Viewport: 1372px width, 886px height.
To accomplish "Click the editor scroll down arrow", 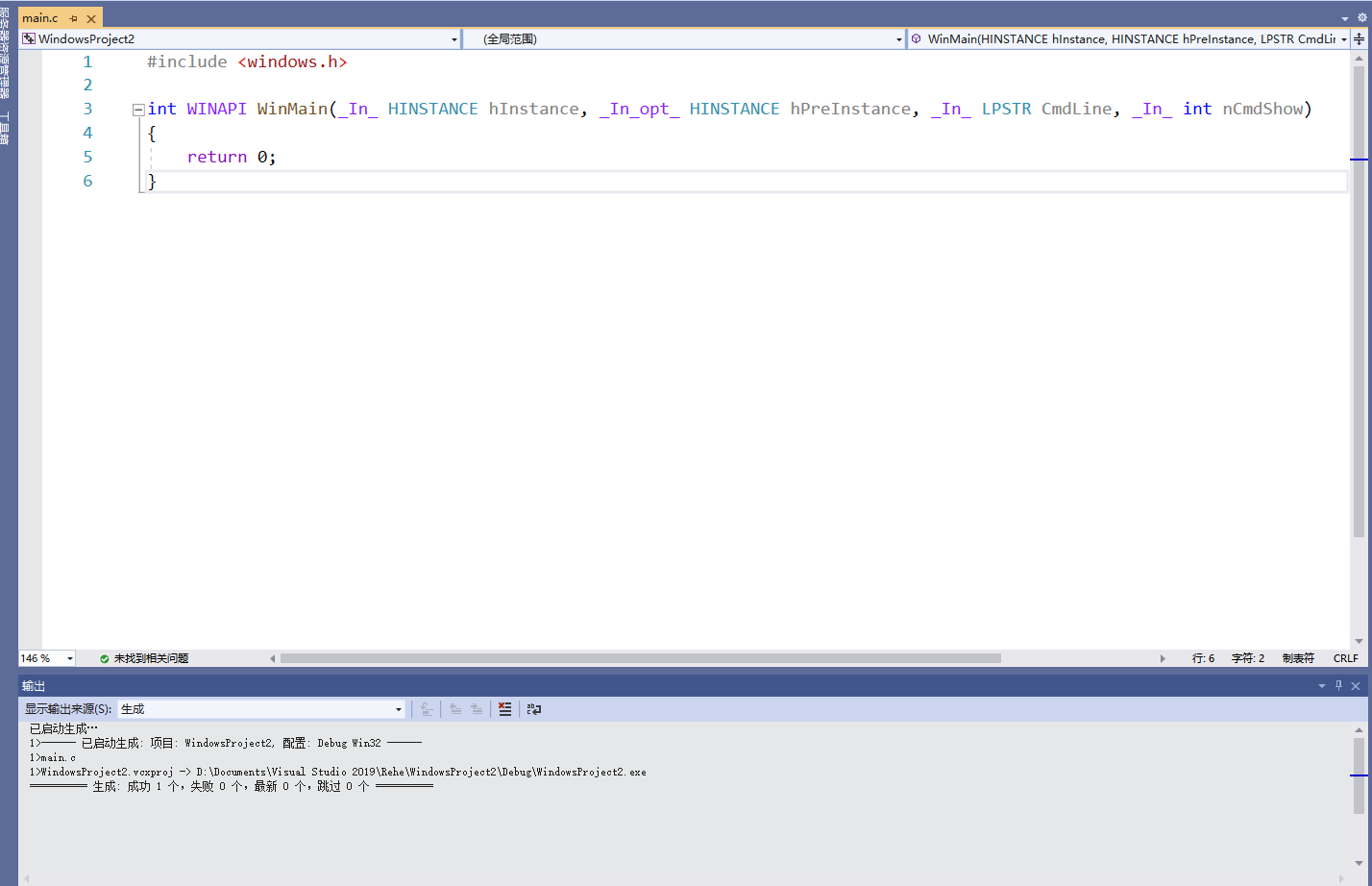I will [1359, 641].
